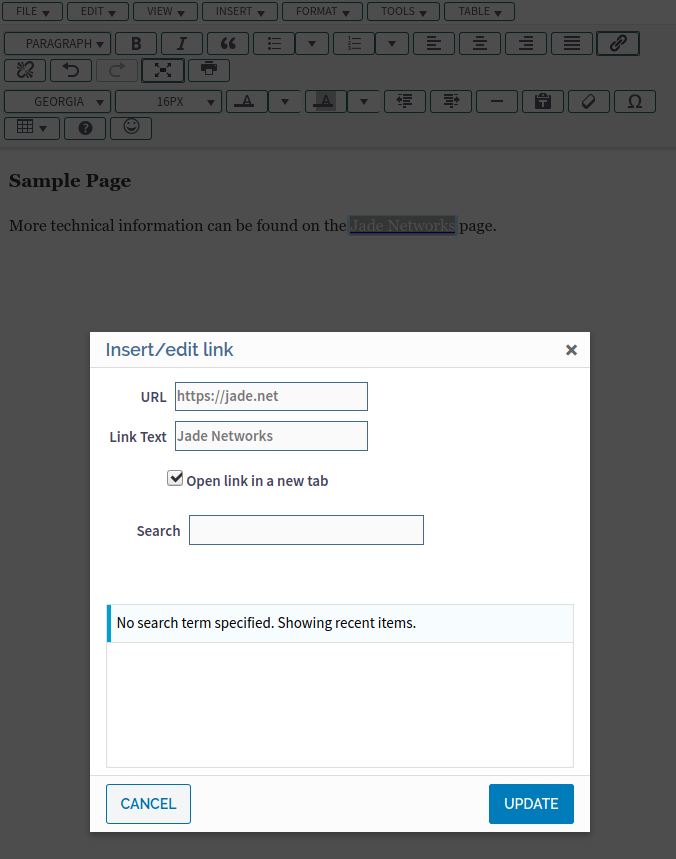676x859 pixels.
Task: Close the Insert/edit link dialog
Action: [571, 350]
